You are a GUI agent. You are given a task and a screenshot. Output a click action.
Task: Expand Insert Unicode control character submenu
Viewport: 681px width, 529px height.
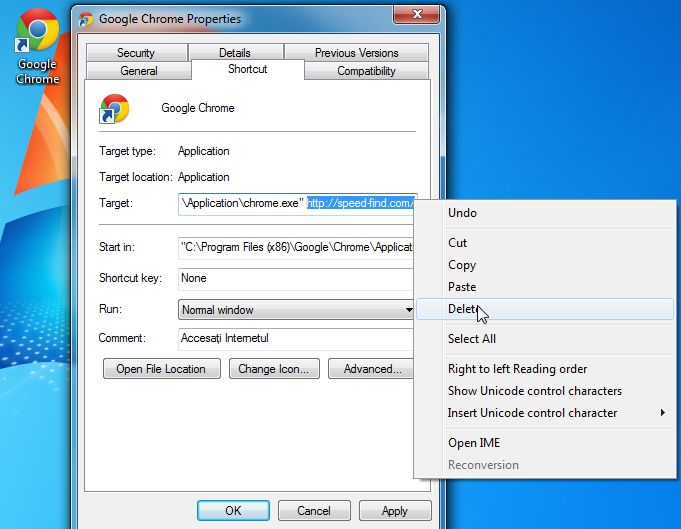pyautogui.click(x=545, y=413)
